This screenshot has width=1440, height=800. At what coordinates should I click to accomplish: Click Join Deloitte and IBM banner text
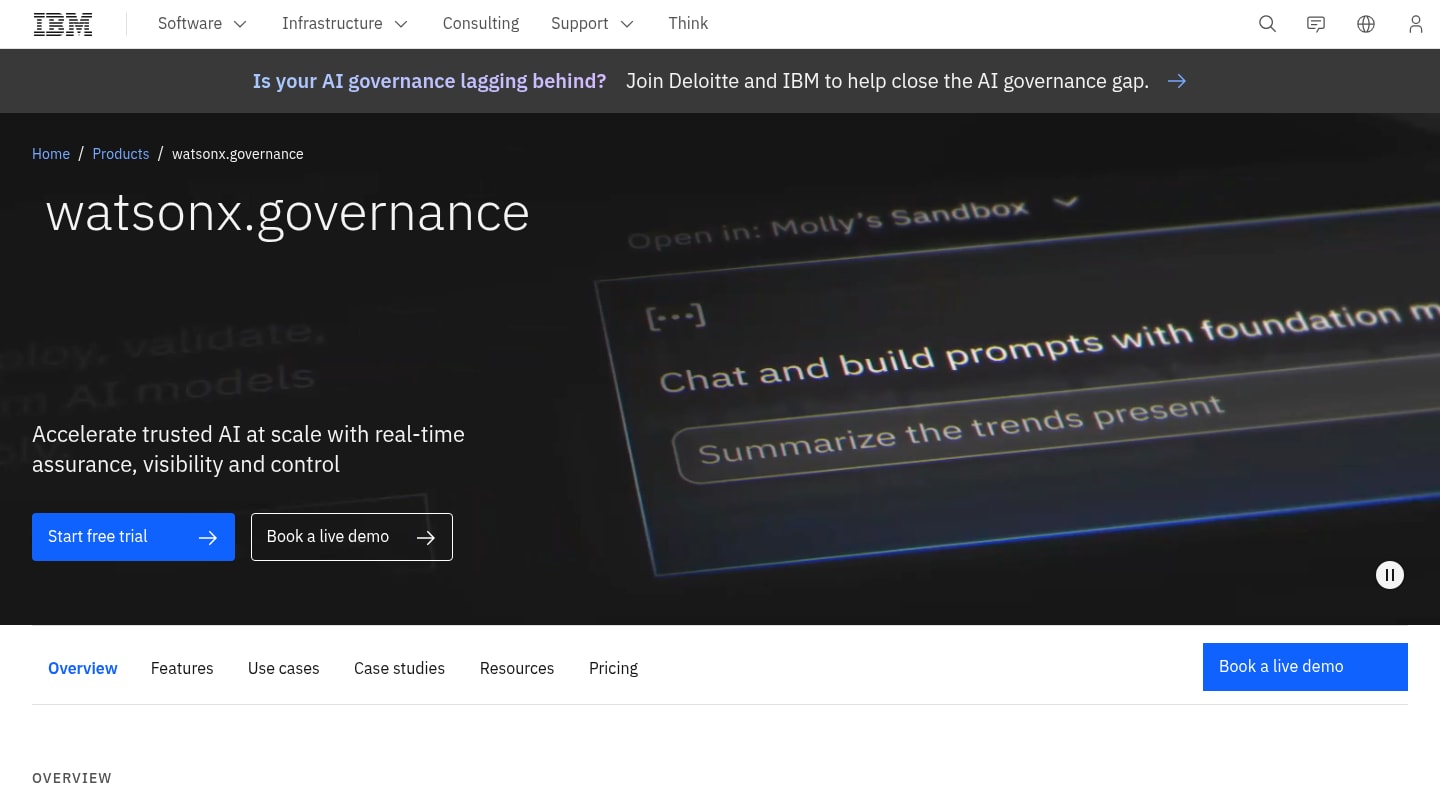tap(887, 81)
